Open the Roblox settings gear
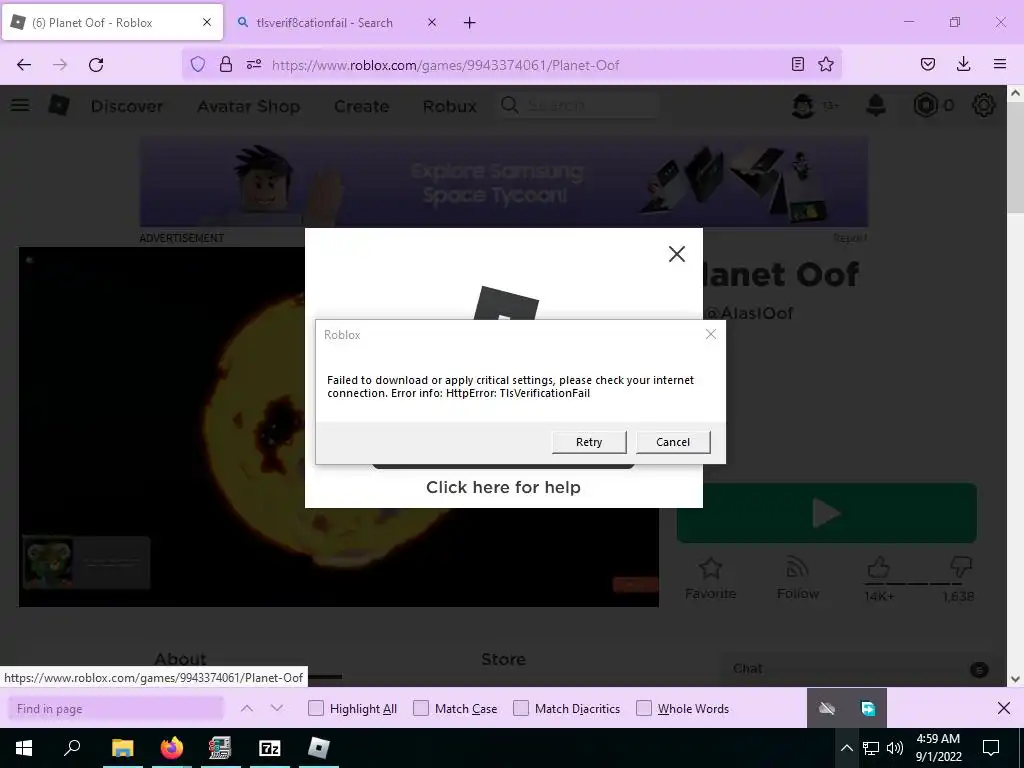The height and width of the screenshot is (768, 1024). click(x=984, y=105)
